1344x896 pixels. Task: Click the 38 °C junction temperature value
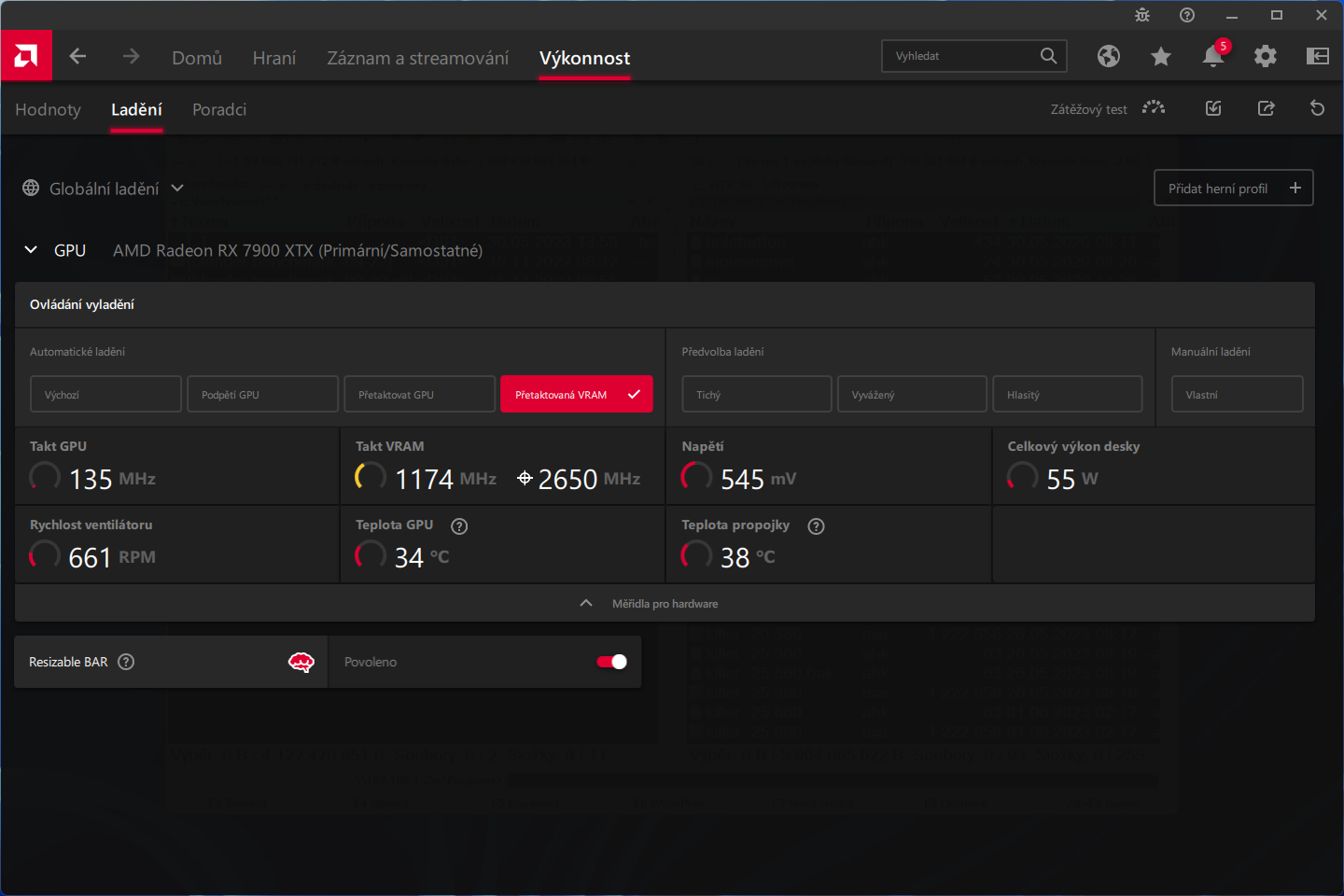[748, 557]
